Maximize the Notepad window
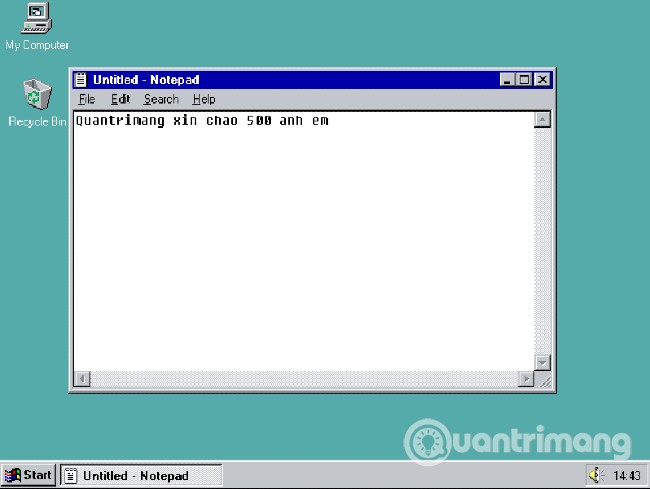The height and width of the screenshot is (489, 650). [524, 79]
